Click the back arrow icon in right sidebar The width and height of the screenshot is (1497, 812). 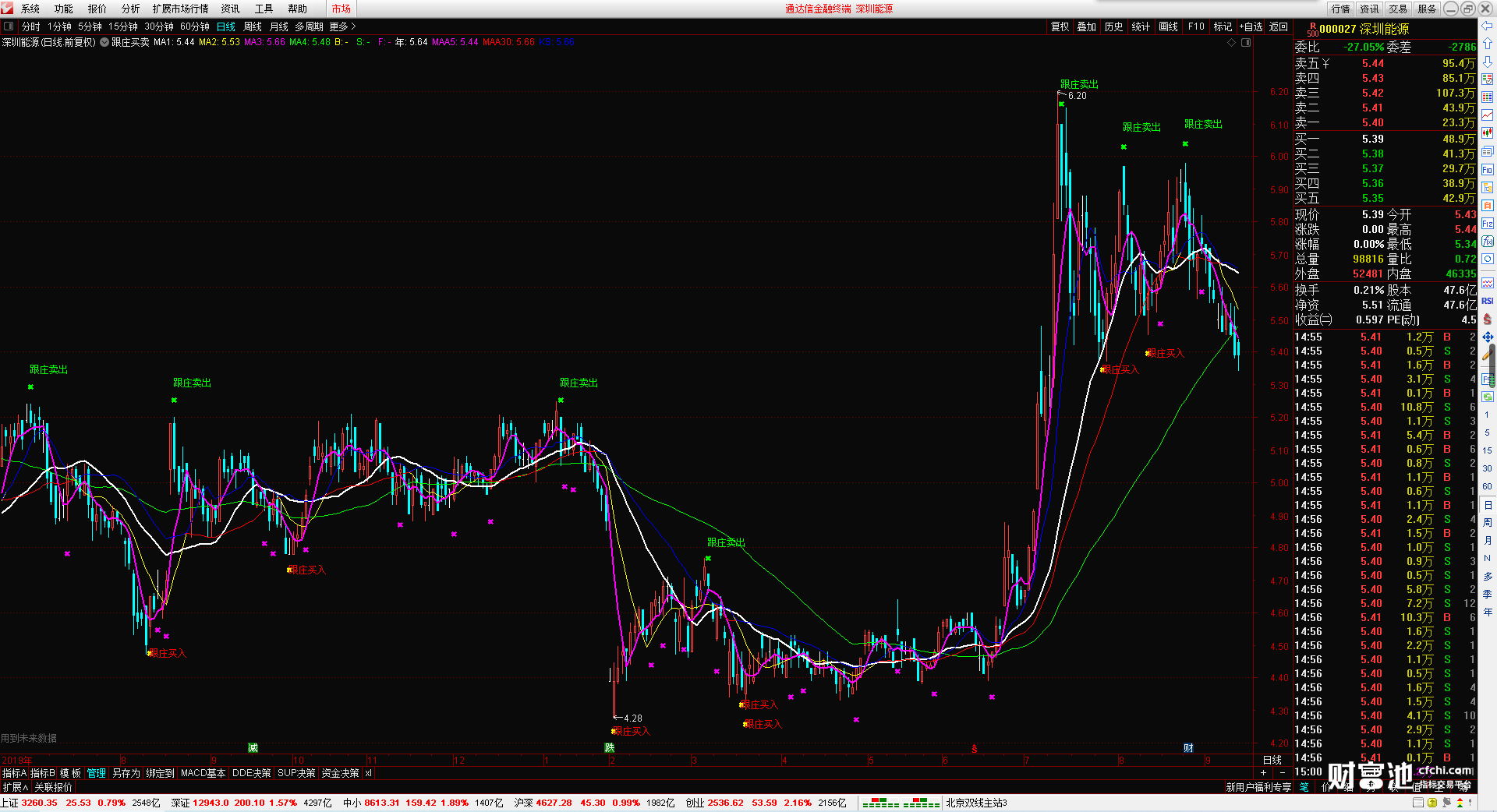pyautogui.click(x=1488, y=26)
